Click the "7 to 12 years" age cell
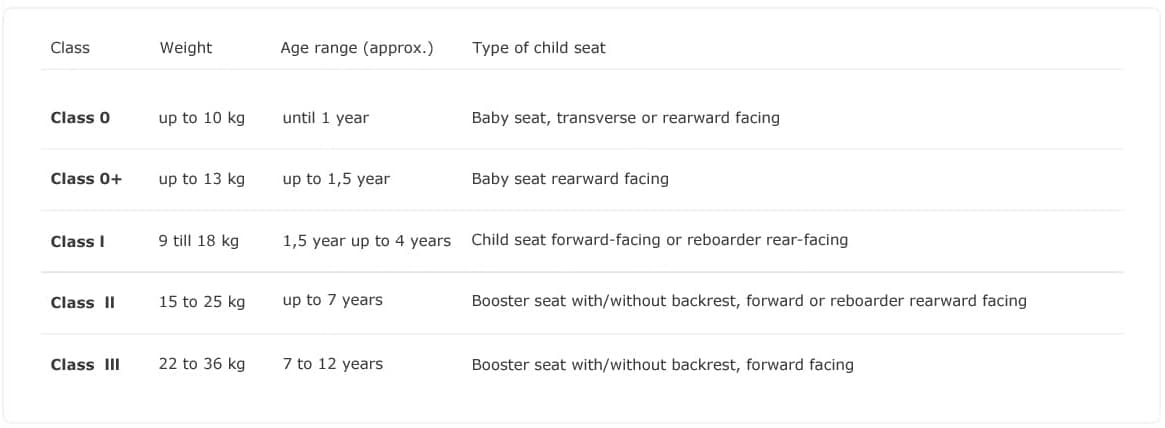The height and width of the screenshot is (428, 1165). 333,364
